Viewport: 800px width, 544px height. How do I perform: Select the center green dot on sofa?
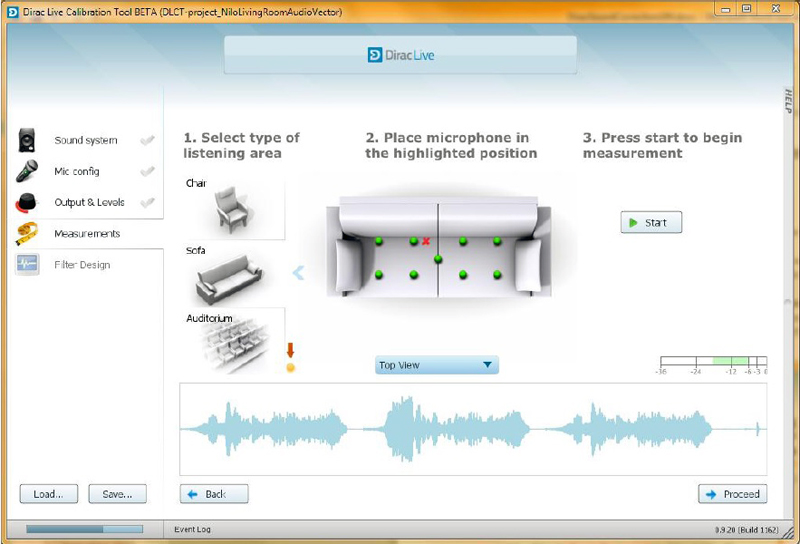pyautogui.click(x=438, y=259)
